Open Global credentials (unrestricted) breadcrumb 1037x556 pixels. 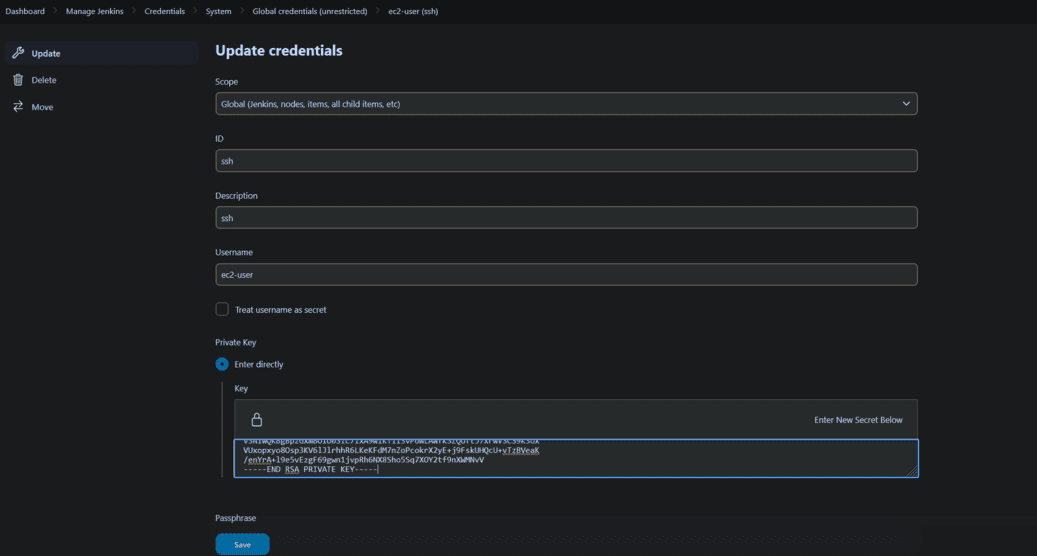coord(310,11)
